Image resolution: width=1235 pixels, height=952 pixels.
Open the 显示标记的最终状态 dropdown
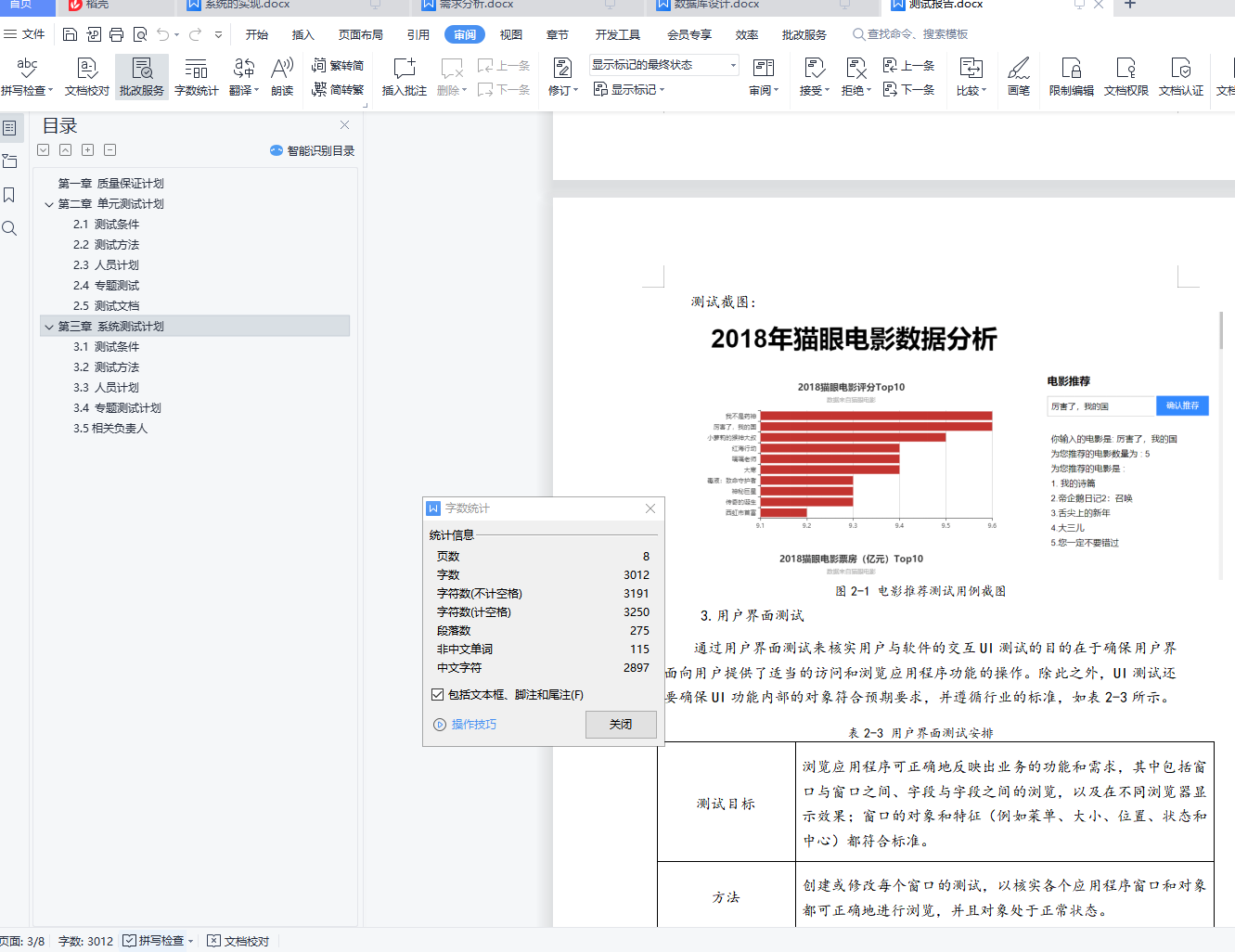tap(664, 65)
